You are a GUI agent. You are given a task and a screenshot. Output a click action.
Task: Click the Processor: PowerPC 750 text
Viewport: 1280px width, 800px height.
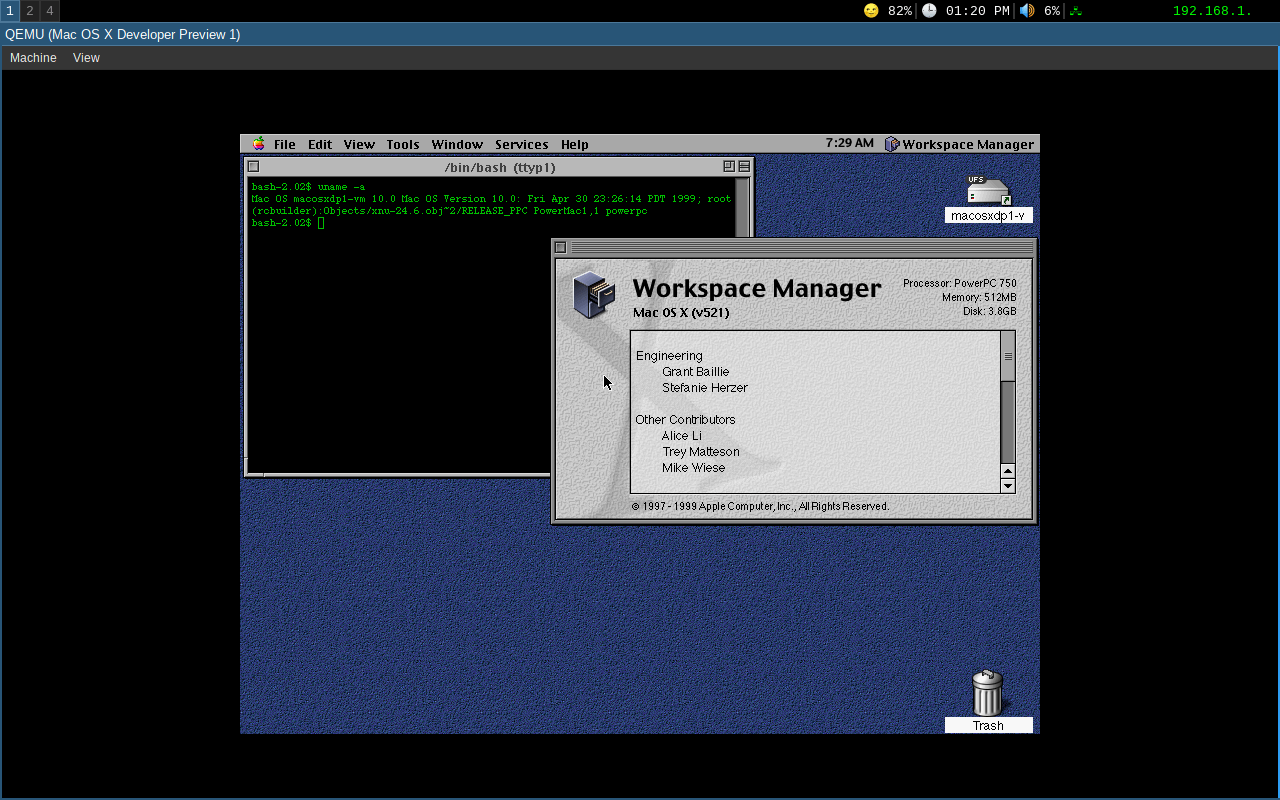(x=960, y=283)
